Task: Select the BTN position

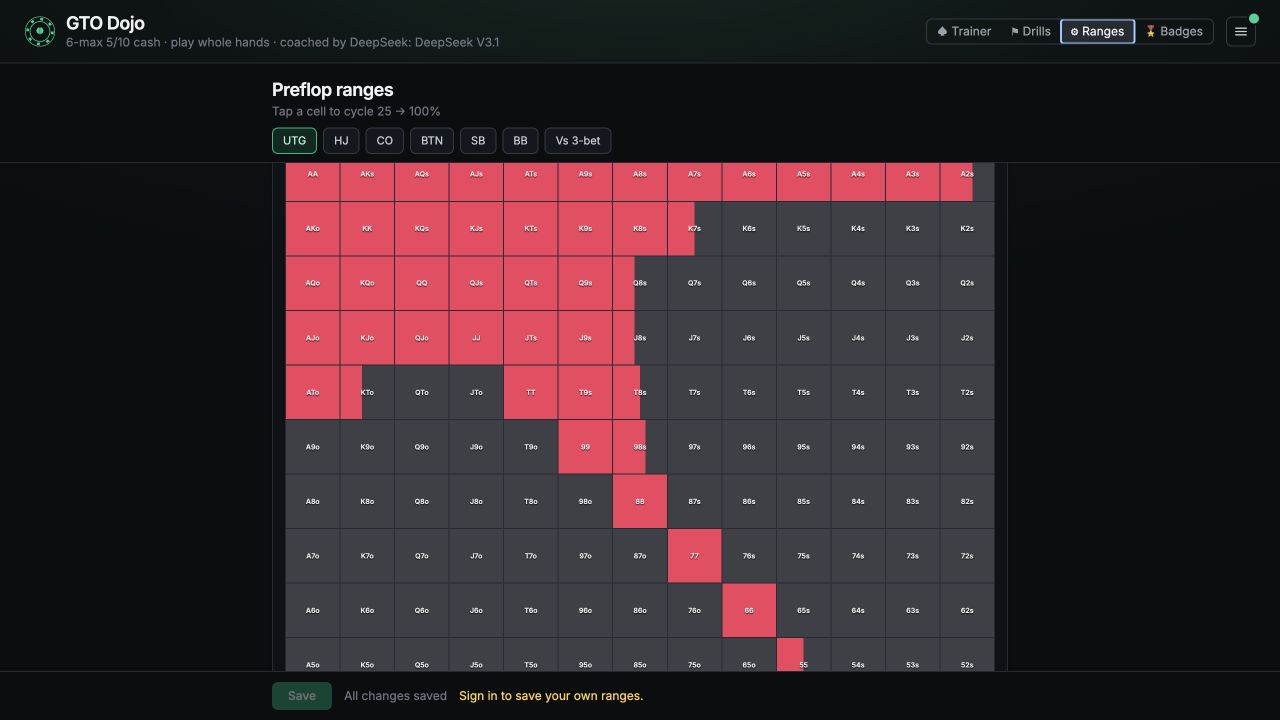Action: click(x=432, y=141)
